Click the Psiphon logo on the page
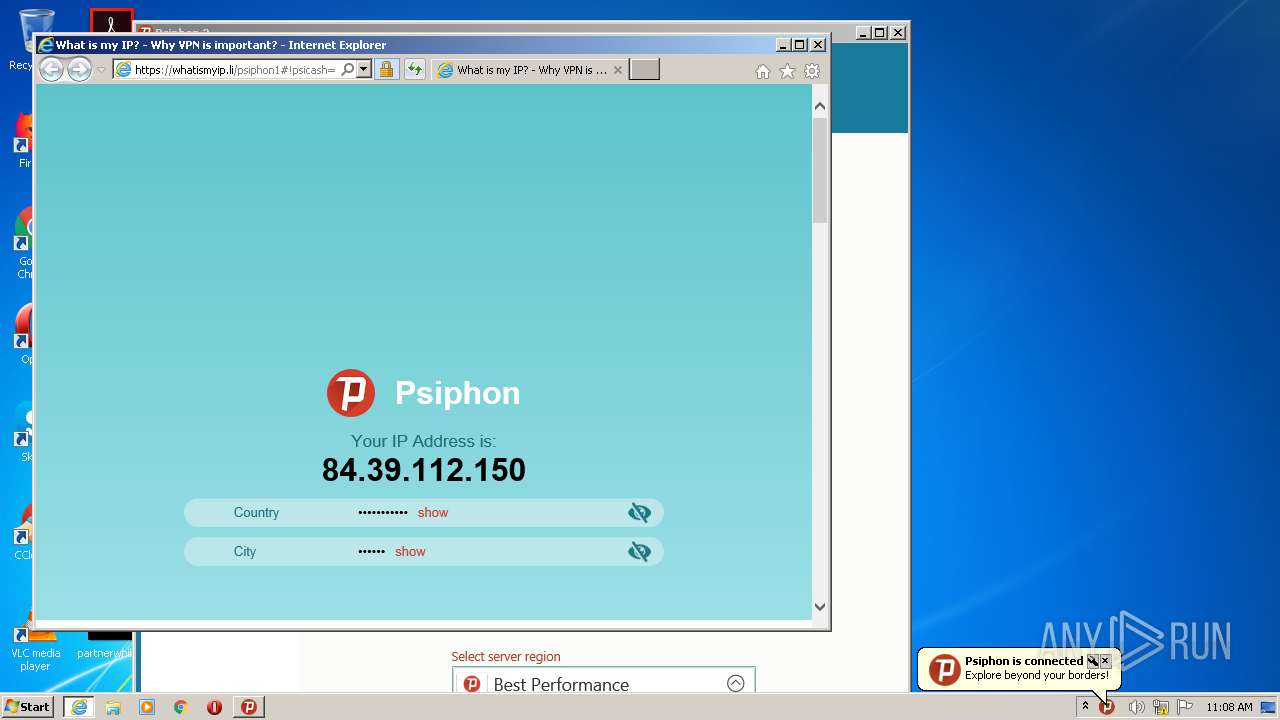 [351, 393]
